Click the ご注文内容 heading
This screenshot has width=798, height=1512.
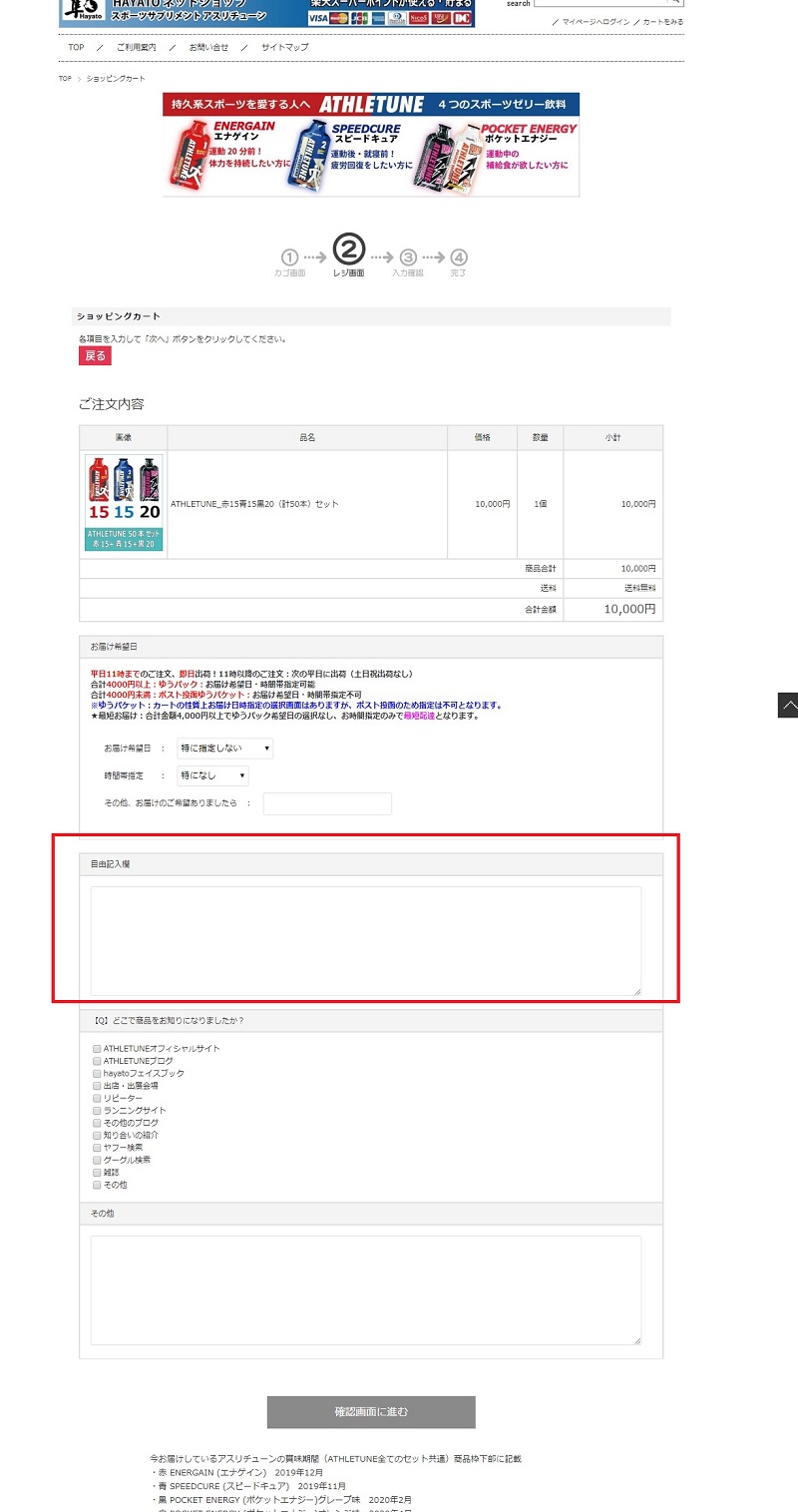point(112,404)
